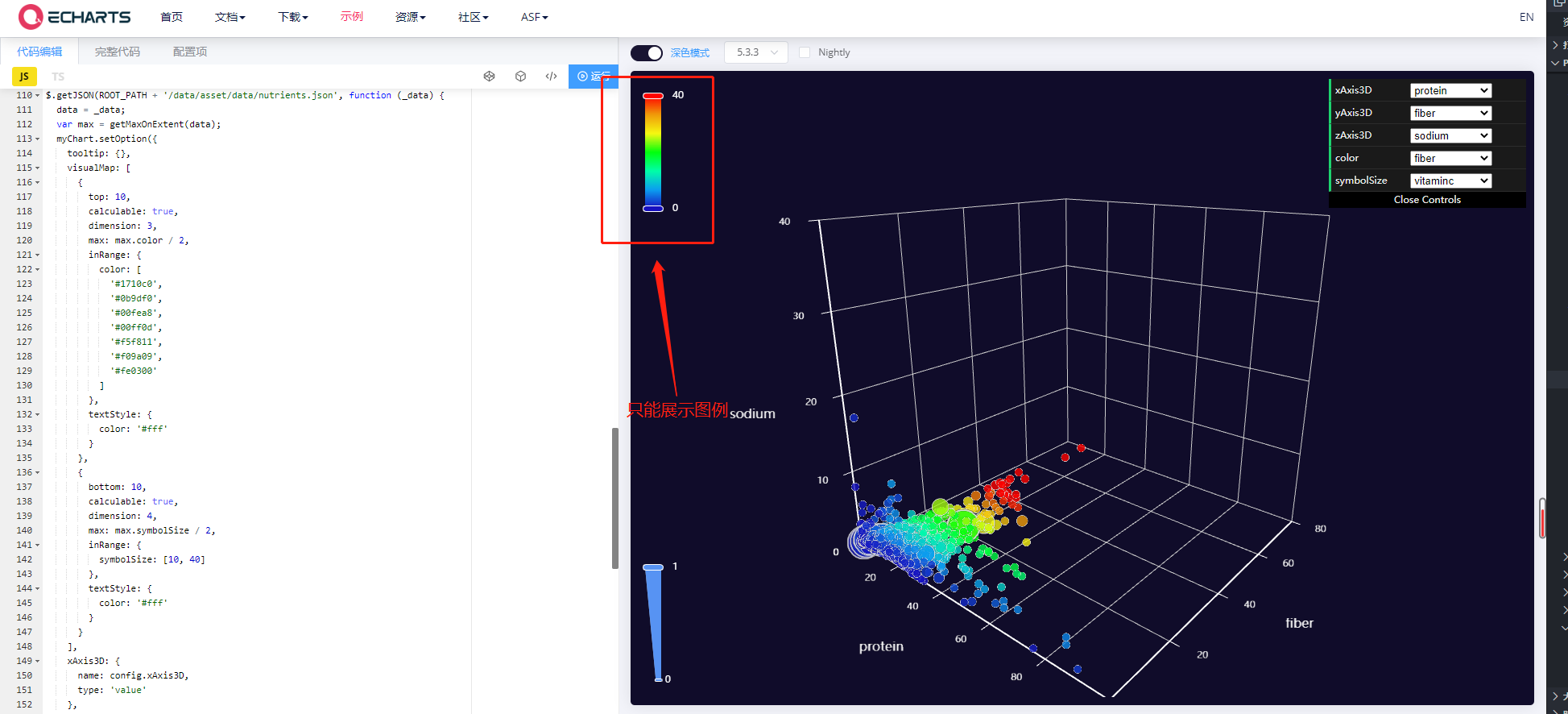Click the color visualMap top handle at 40
Image resolution: width=1568 pixels, height=714 pixels.
pyautogui.click(x=653, y=96)
